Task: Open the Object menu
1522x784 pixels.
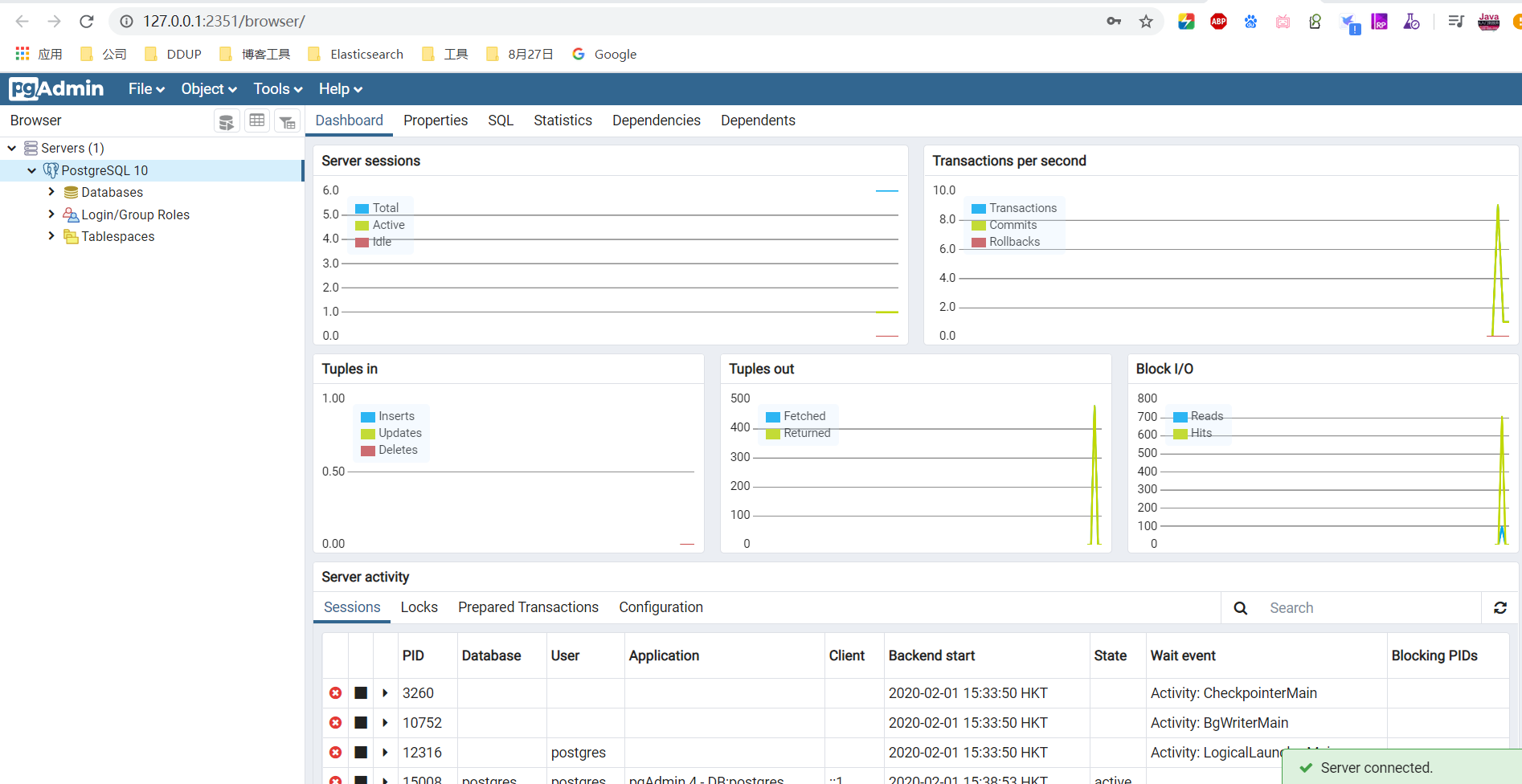Action: 209,89
